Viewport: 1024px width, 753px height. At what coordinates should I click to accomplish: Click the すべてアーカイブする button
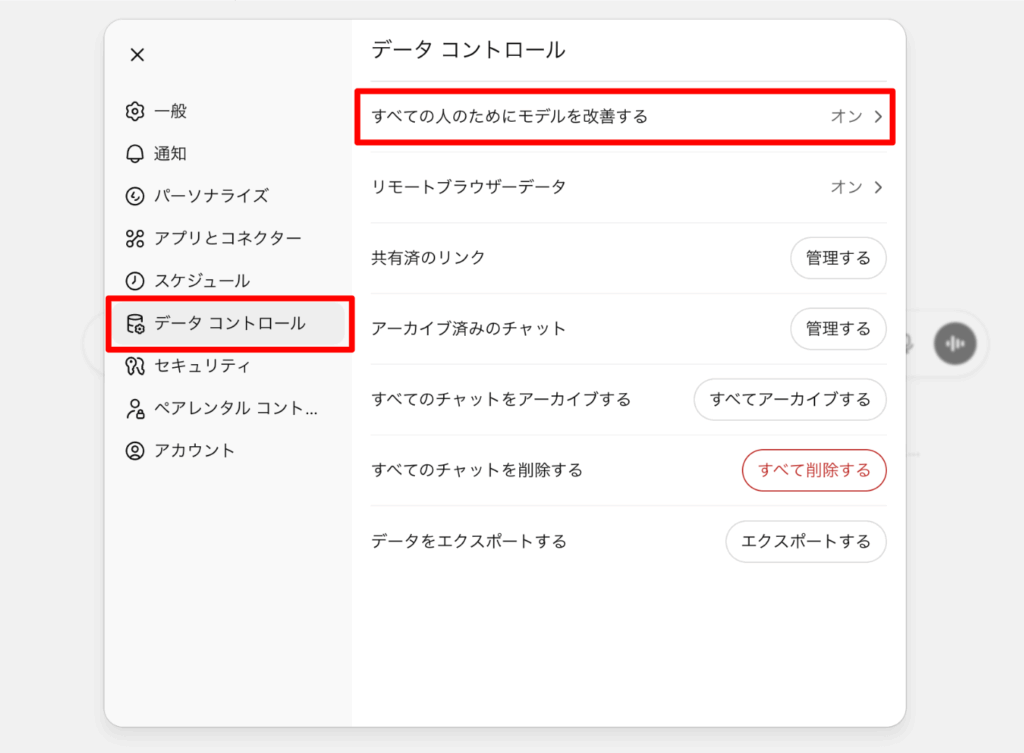point(790,399)
